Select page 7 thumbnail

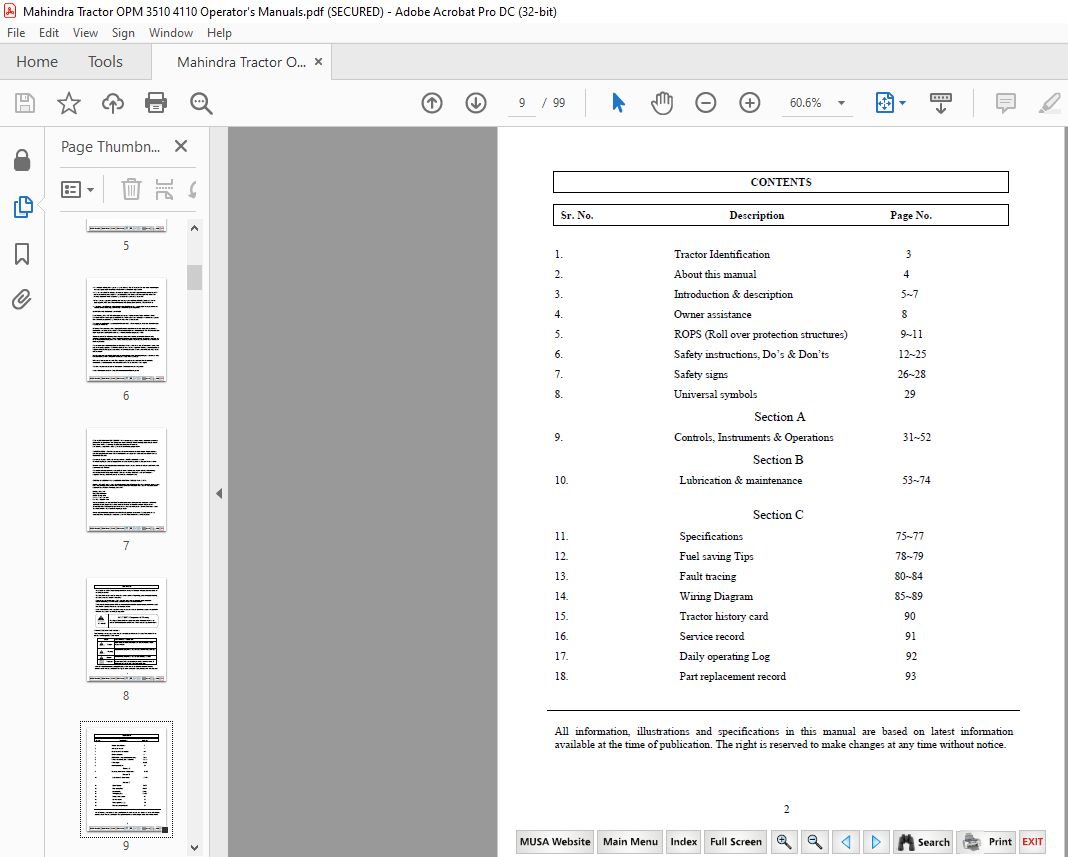point(126,480)
